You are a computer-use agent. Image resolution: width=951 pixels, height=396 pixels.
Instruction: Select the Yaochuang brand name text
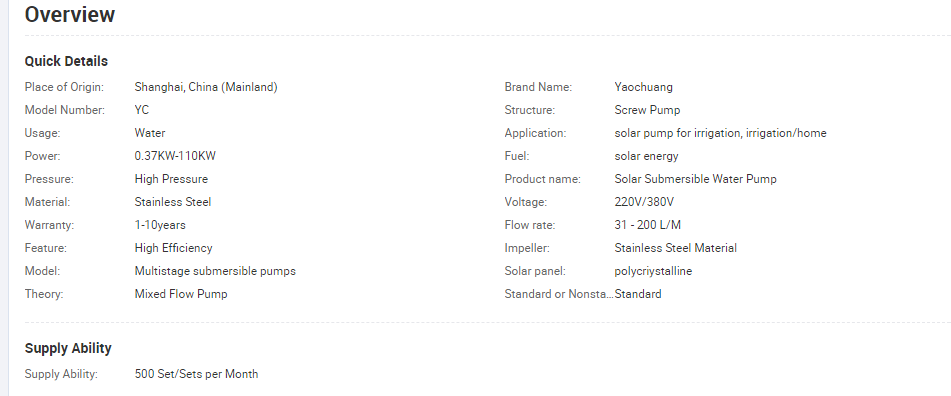coord(644,87)
